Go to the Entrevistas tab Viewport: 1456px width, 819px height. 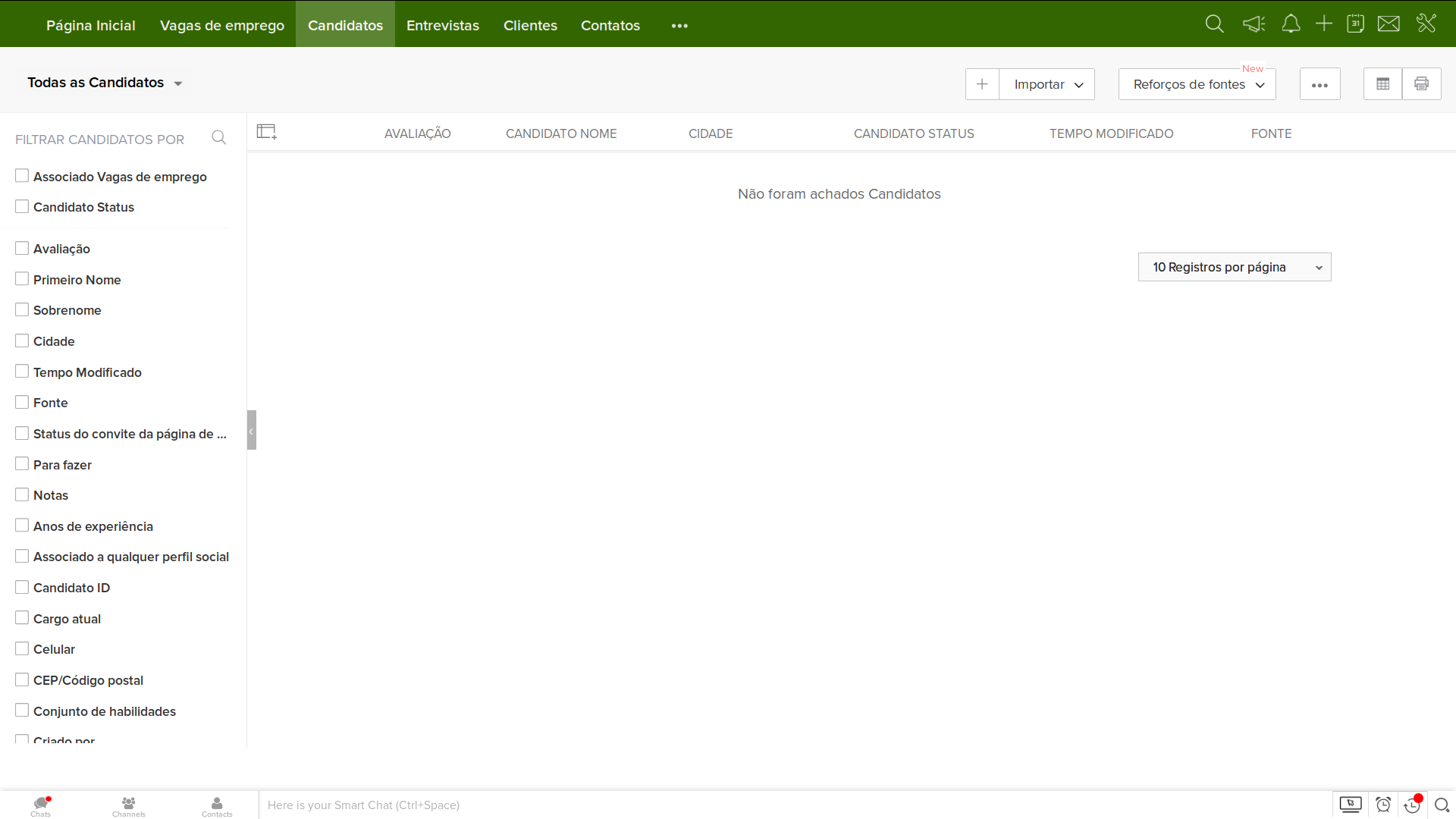coord(443,25)
